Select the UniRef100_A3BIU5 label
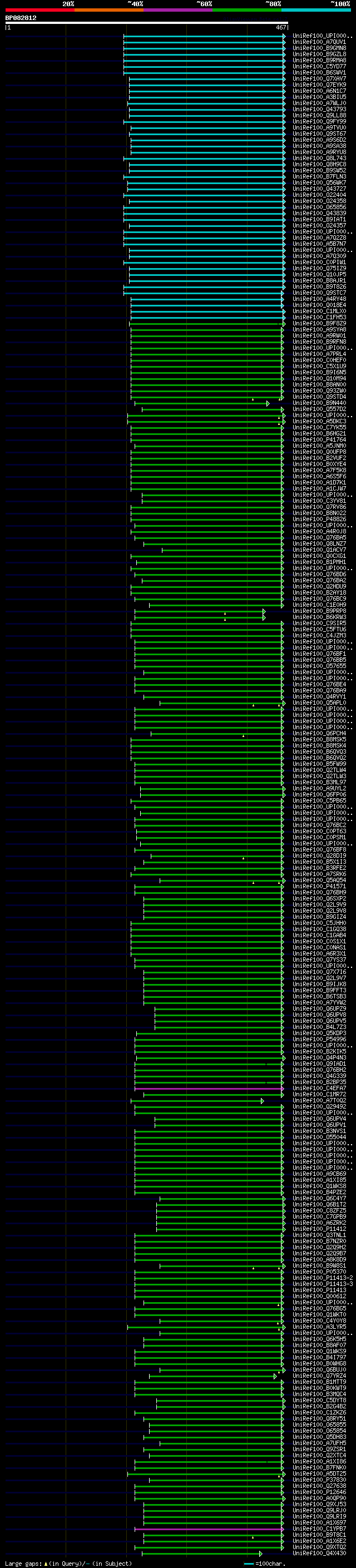Viewport: 356px width, 1568px height. click(x=319, y=97)
